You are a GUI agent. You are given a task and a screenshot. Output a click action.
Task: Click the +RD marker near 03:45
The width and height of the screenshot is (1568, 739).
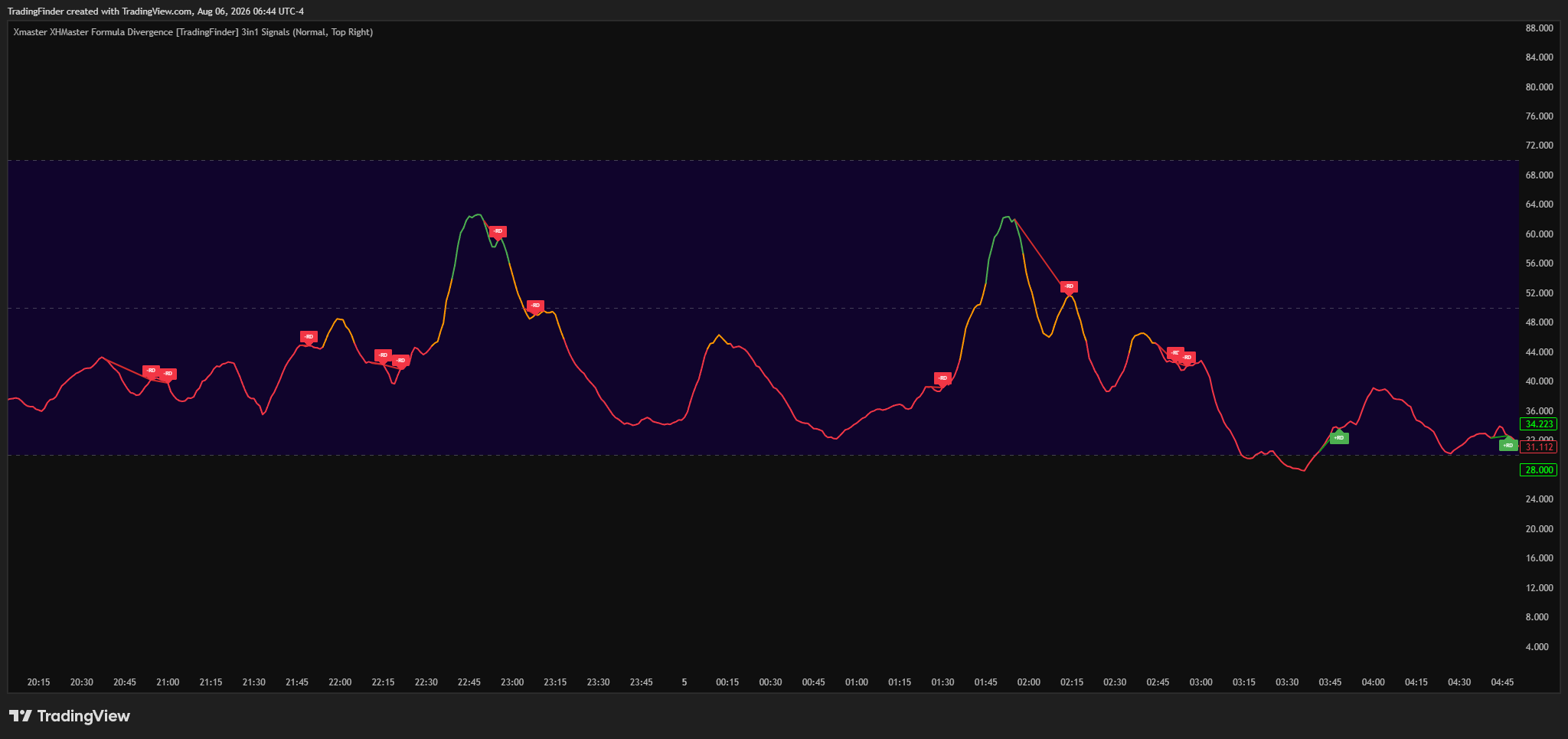[1339, 438]
